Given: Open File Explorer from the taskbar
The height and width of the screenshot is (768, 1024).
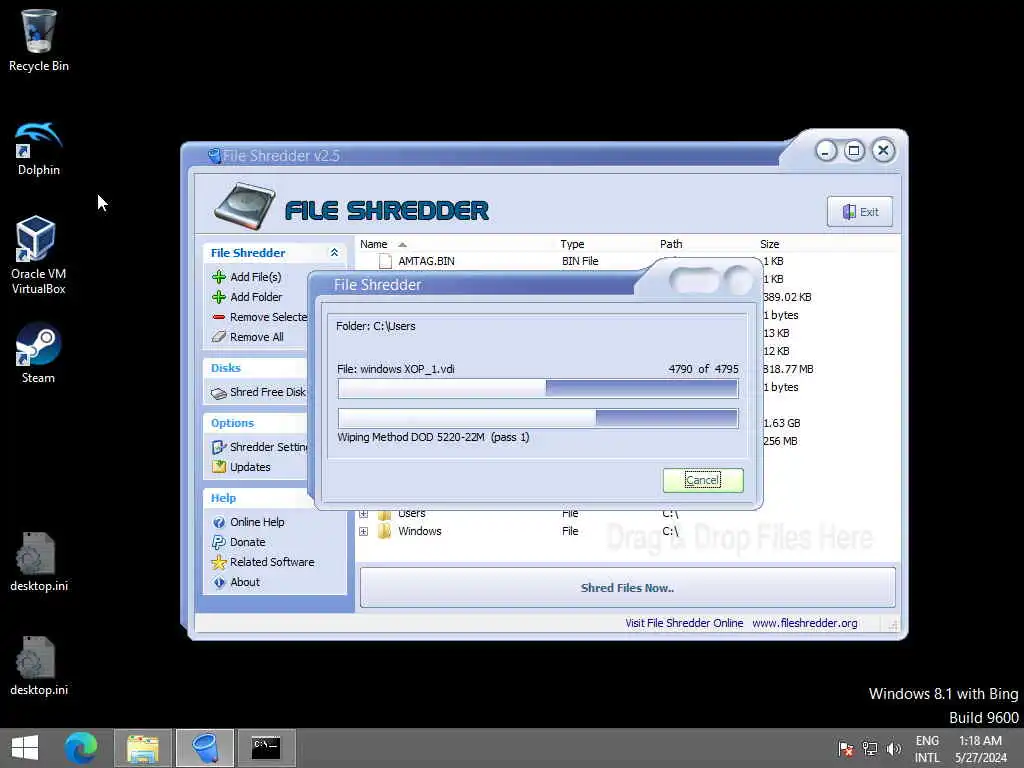Looking at the screenshot, I should tap(142, 748).
